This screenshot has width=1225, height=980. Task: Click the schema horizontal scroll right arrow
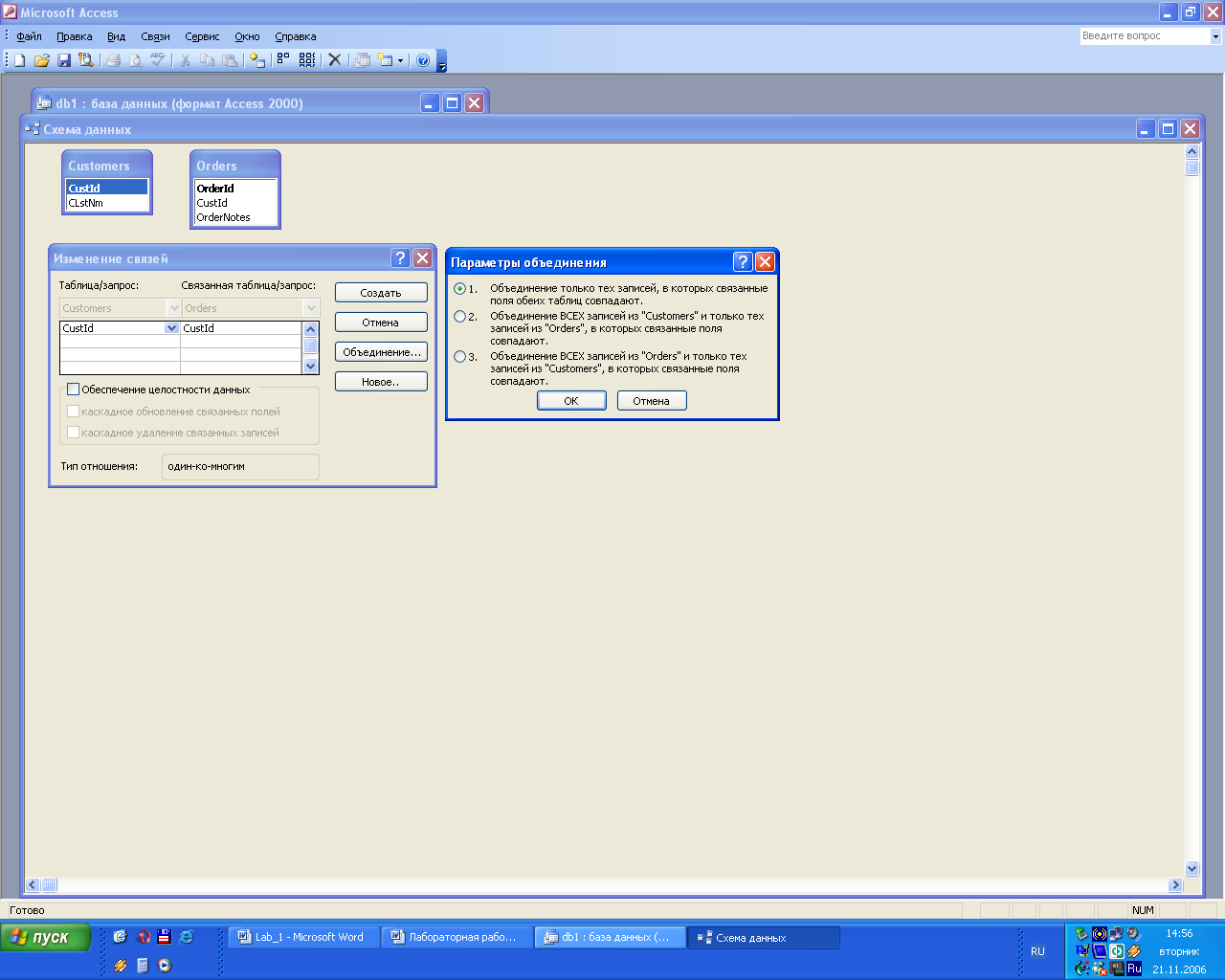coord(1176,885)
